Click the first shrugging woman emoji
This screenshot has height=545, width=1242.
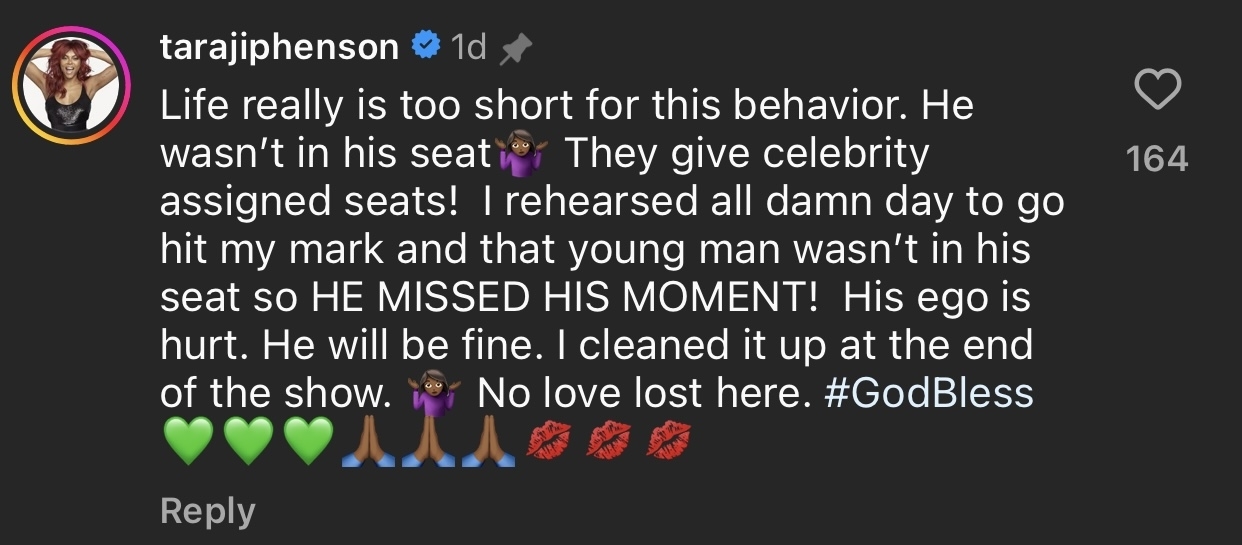(x=519, y=155)
